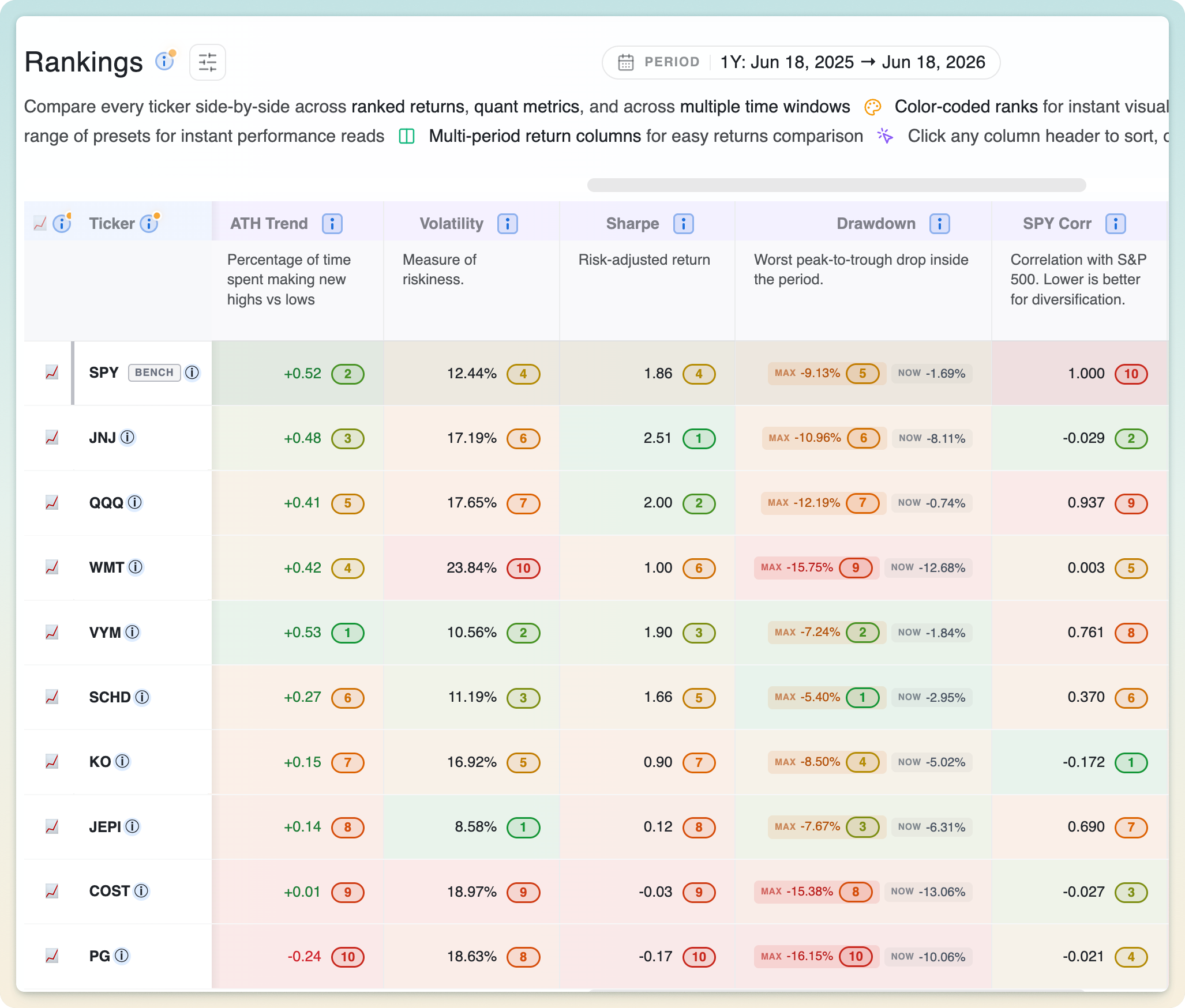
Task: Click the WMT NOW -12.68% drawdown chip
Action: tap(928, 568)
